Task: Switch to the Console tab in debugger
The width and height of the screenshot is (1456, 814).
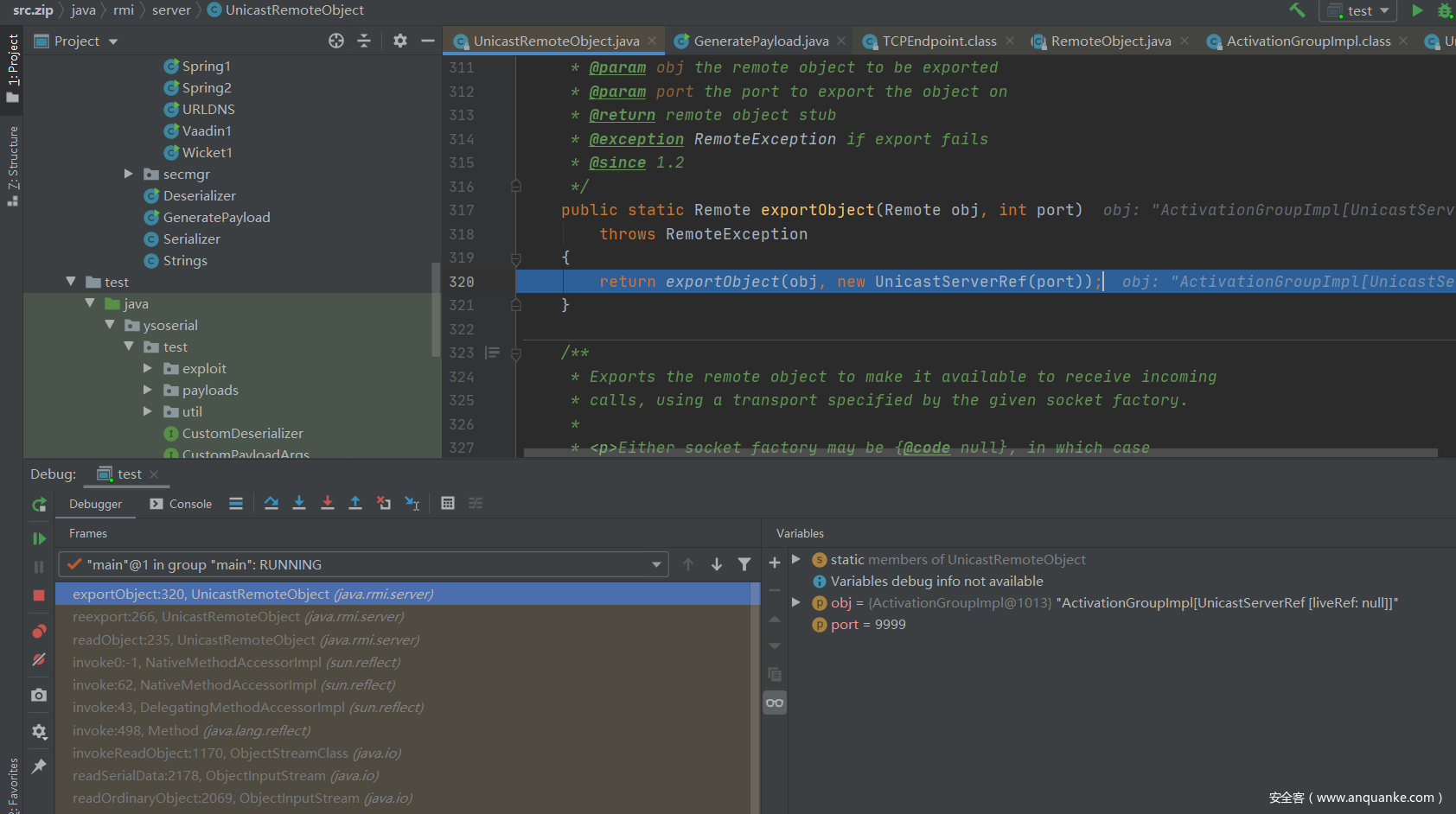Action: click(x=182, y=505)
